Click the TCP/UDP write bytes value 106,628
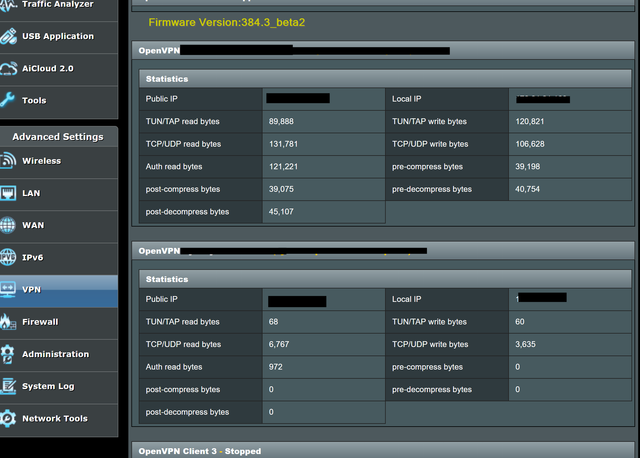The width and height of the screenshot is (640, 458). 530,144
